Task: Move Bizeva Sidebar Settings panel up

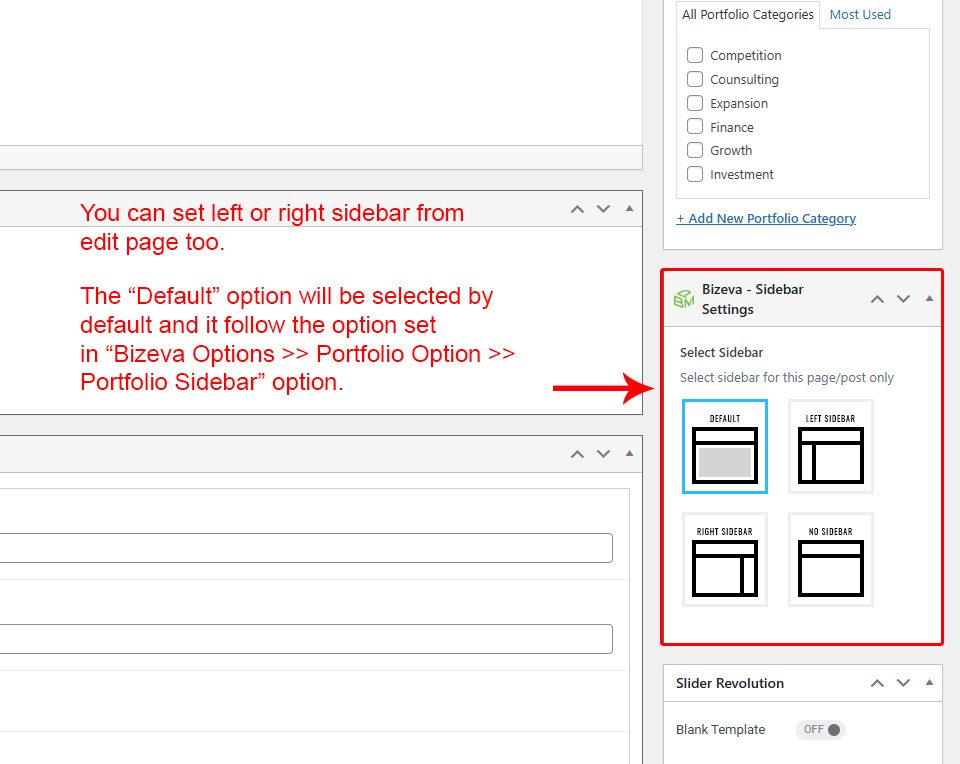Action: [x=877, y=299]
